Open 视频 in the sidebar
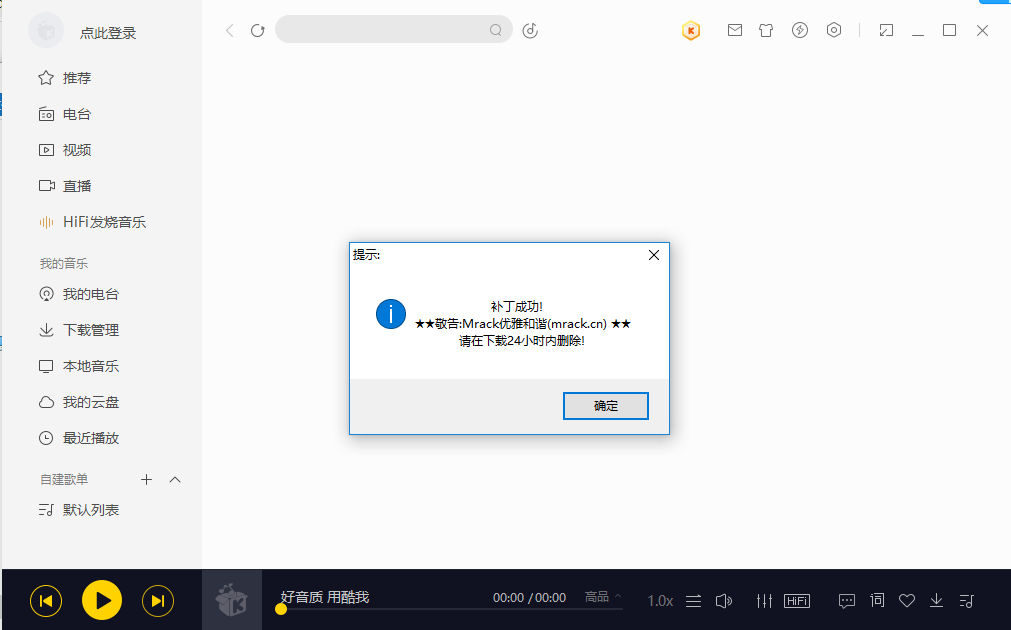The height and width of the screenshot is (630, 1011). coord(64,150)
